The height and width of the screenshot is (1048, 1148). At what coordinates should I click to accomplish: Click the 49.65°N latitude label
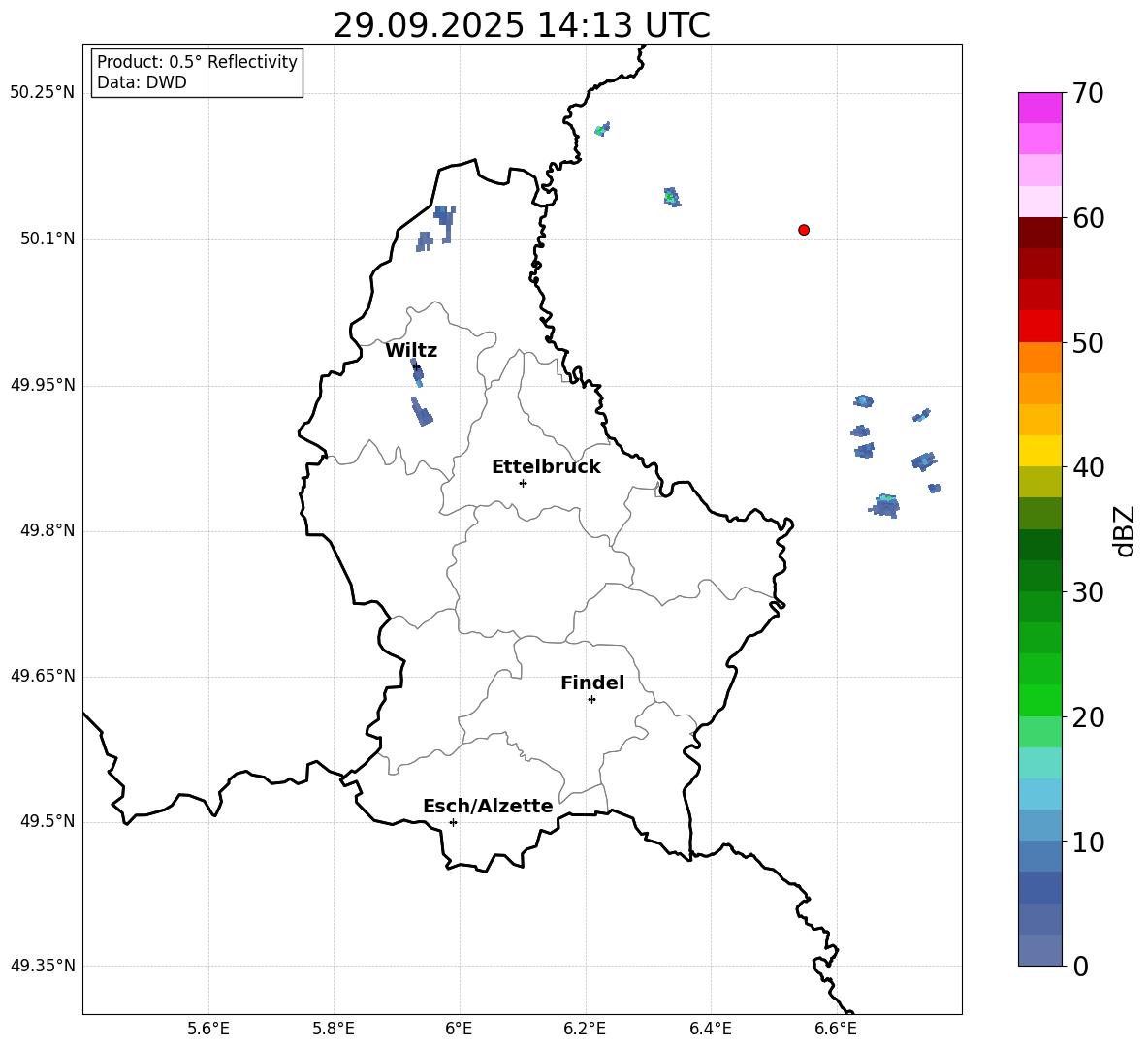point(43,675)
